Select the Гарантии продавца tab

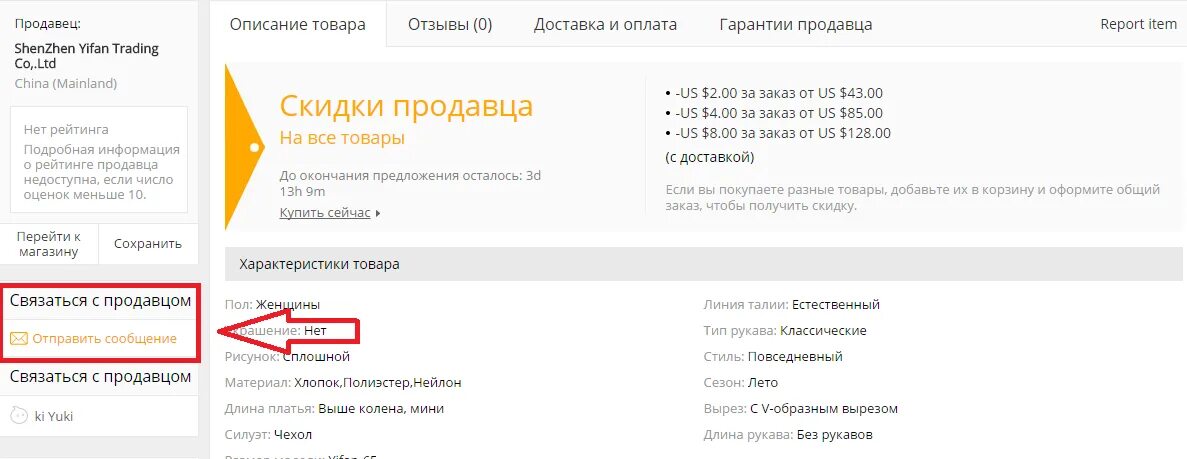pyautogui.click(x=796, y=24)
